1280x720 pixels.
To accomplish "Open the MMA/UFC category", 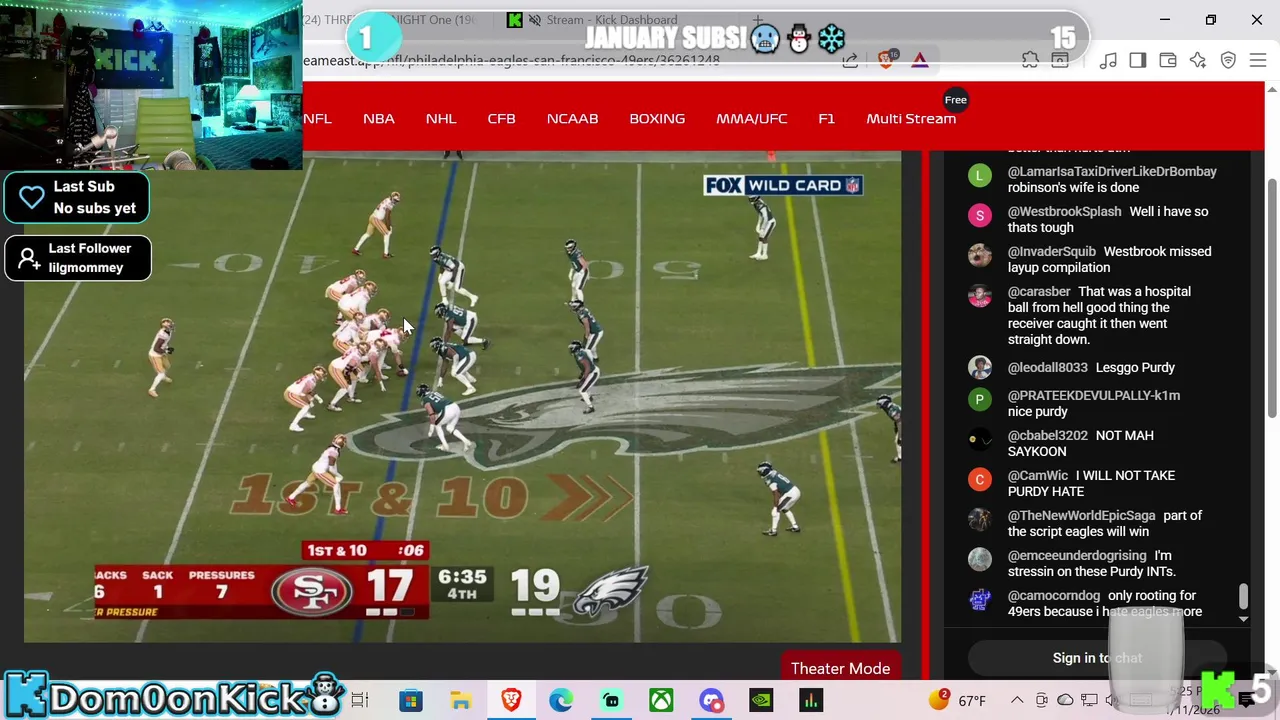I will tap(752, 118).
